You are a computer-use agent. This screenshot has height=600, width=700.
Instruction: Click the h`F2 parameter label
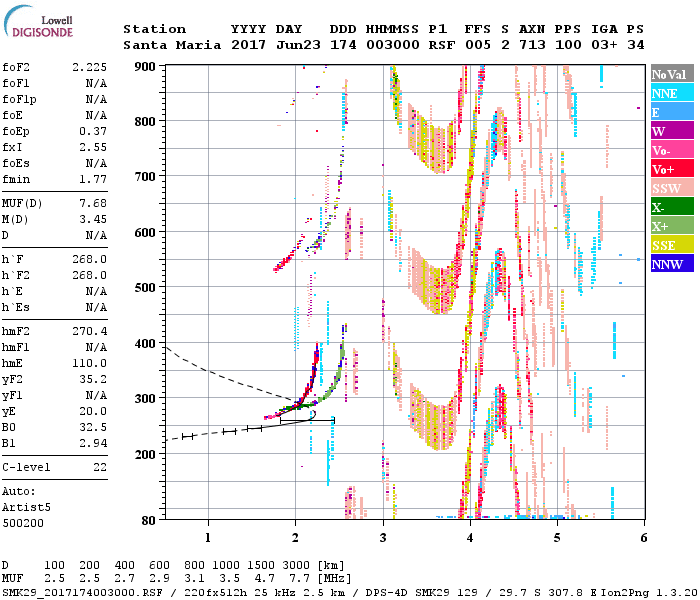pyautogui.click(x=16, y=275)
